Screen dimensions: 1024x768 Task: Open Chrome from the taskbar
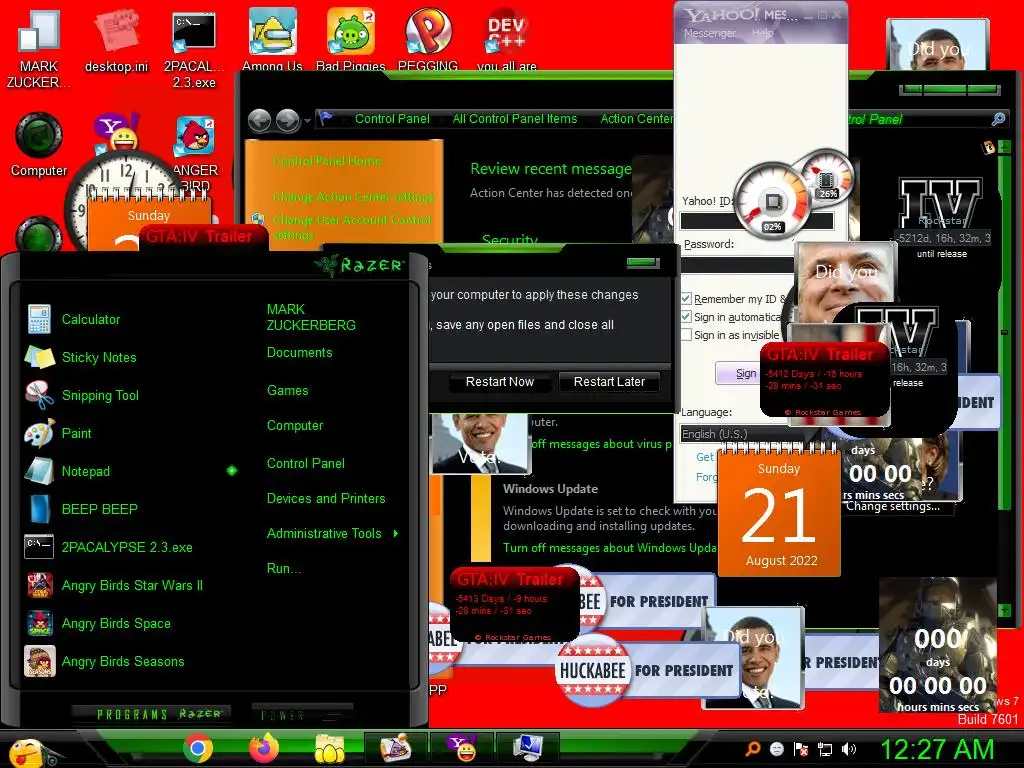pos(197,748)
